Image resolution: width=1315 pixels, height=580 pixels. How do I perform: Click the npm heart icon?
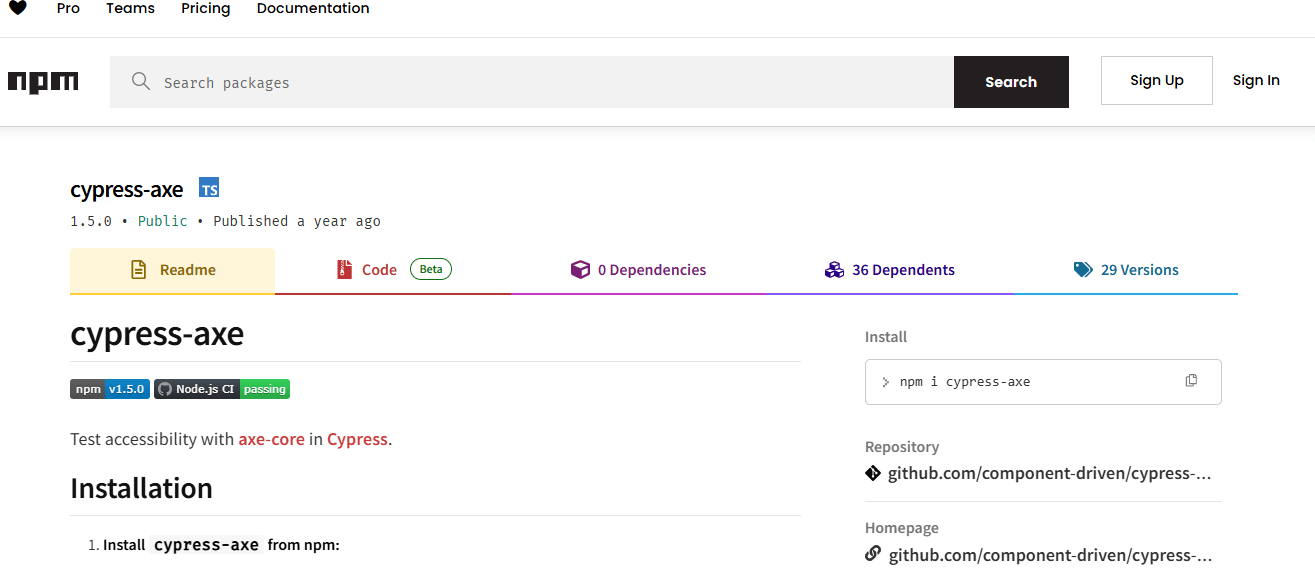point(17,9)
